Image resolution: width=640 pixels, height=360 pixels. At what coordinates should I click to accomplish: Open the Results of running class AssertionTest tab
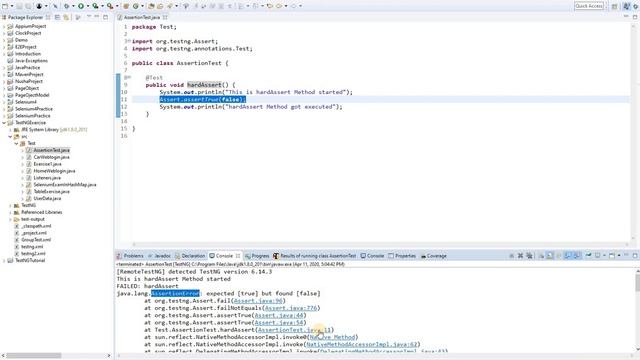(315, 256)
